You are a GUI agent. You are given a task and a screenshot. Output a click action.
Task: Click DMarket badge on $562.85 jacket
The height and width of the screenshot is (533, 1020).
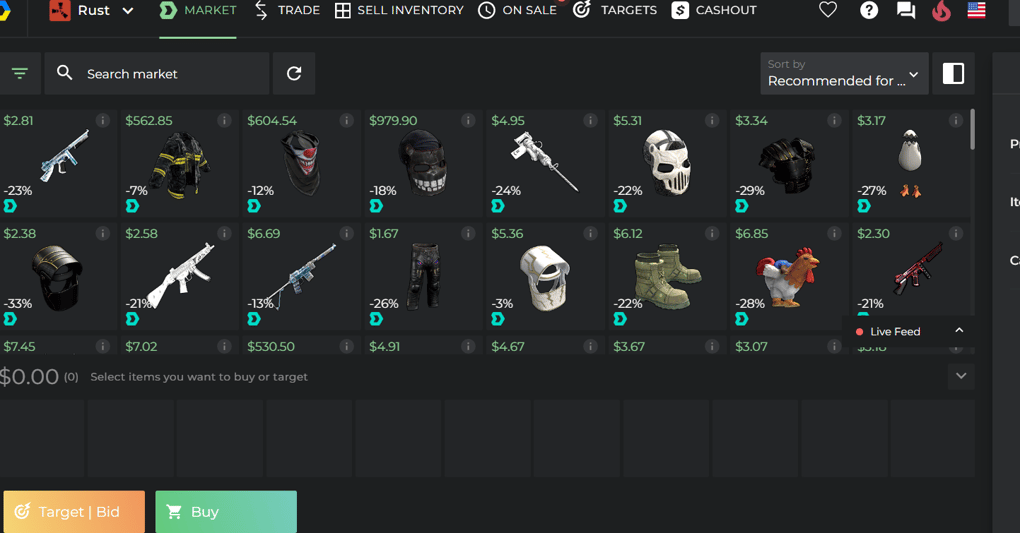pos(132,206)
